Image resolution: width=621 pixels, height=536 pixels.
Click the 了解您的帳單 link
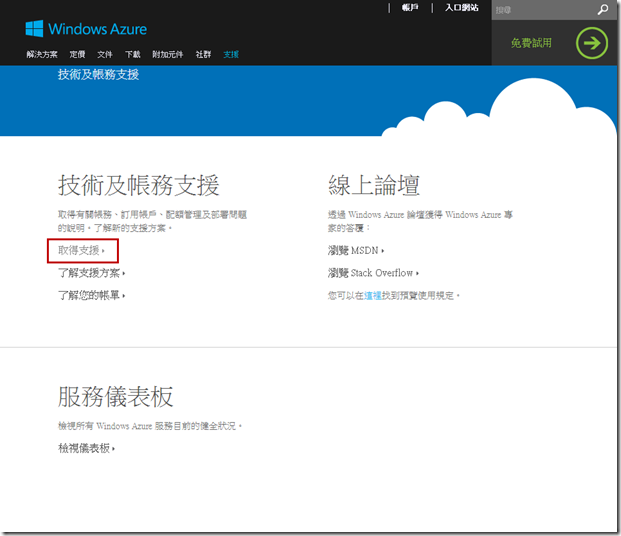[91, 296]
